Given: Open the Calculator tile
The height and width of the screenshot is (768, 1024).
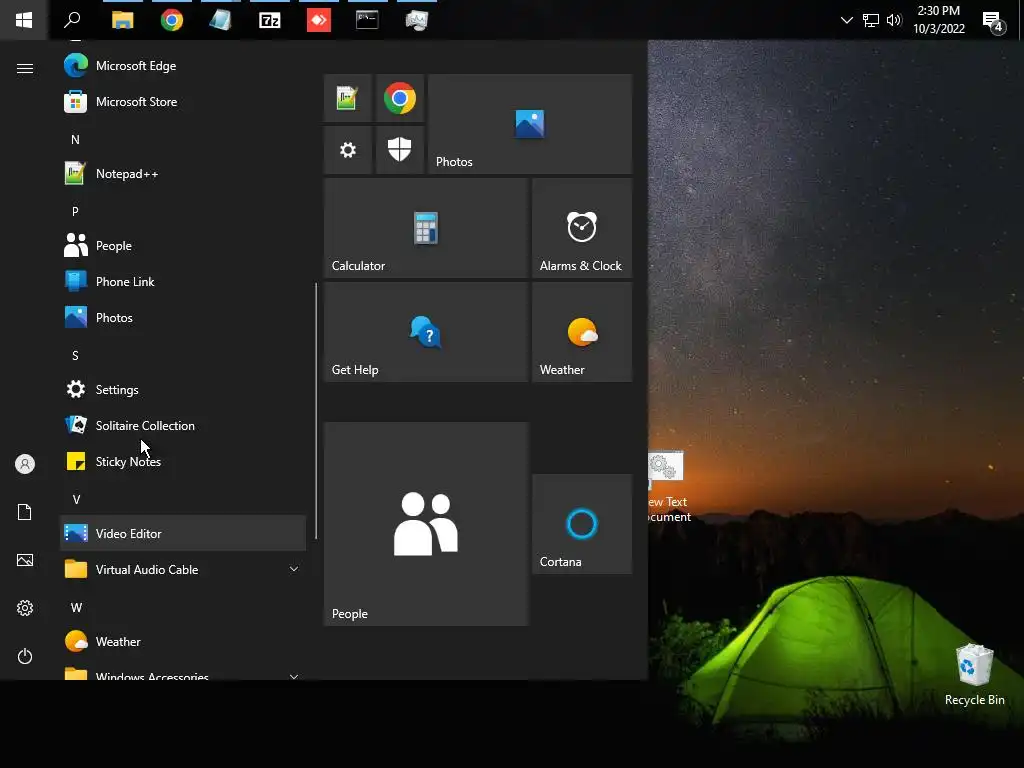Looking at the screenshot, I should click(x=426, y=228).
